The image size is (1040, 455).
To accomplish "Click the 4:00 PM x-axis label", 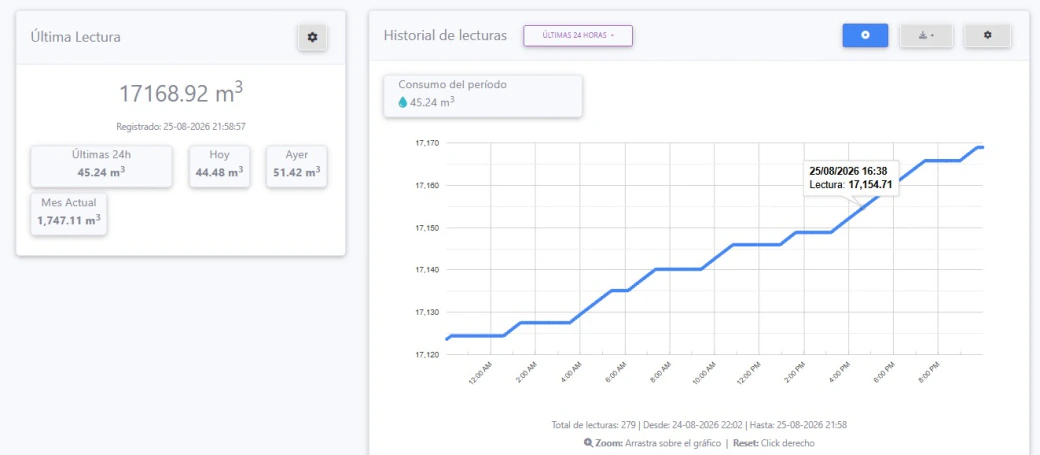I will (838, 375).
